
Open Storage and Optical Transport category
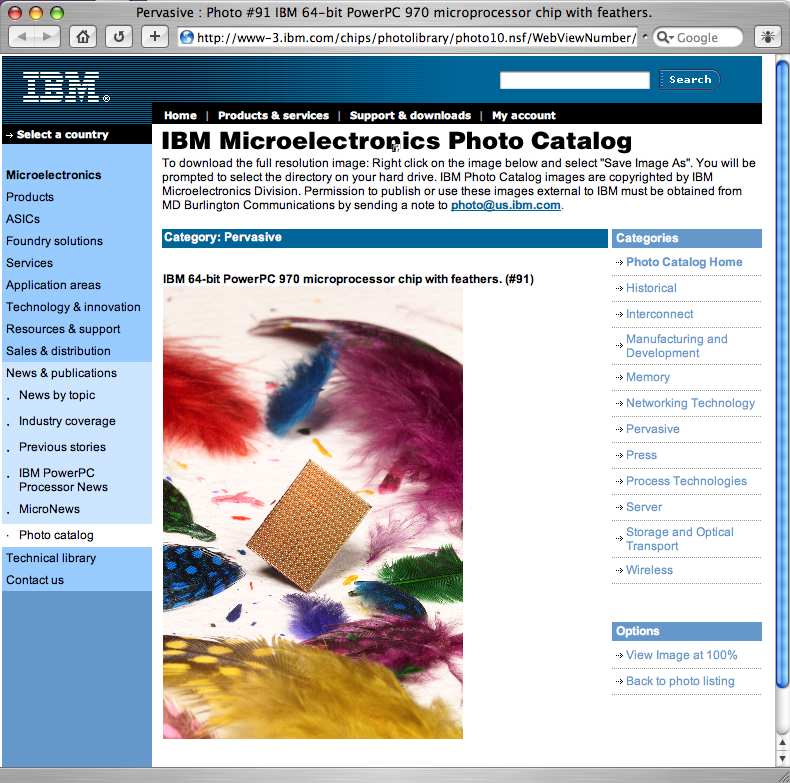click(679, 539)
